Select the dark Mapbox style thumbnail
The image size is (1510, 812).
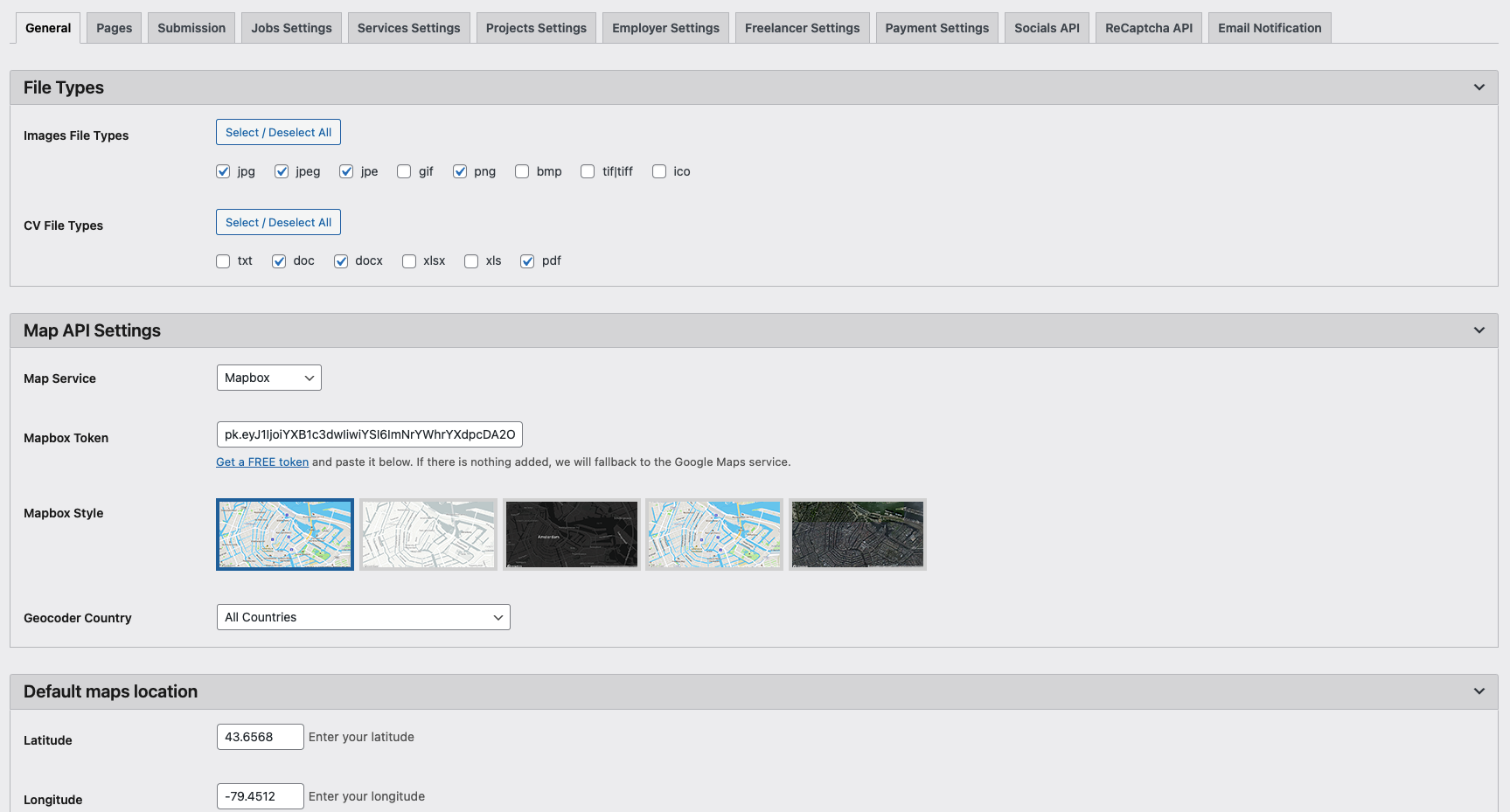tap(571, 534)
